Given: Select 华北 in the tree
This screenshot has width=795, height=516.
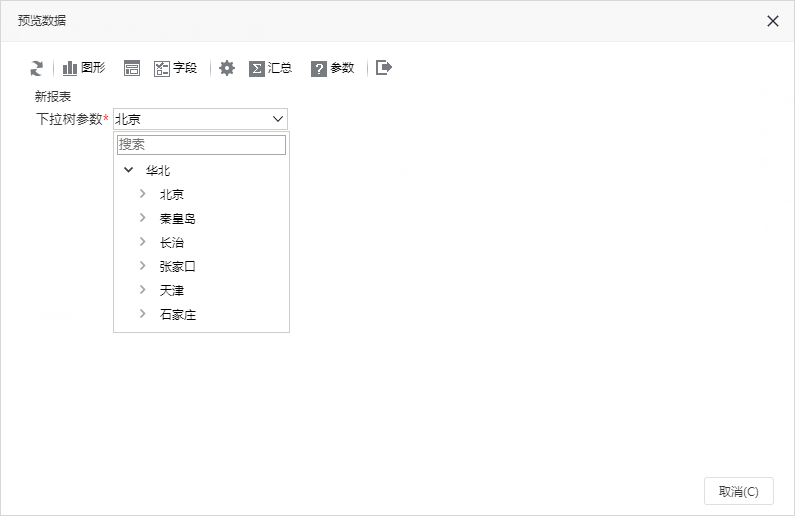Looking at the screenshot, I should [x=158, y=170].
